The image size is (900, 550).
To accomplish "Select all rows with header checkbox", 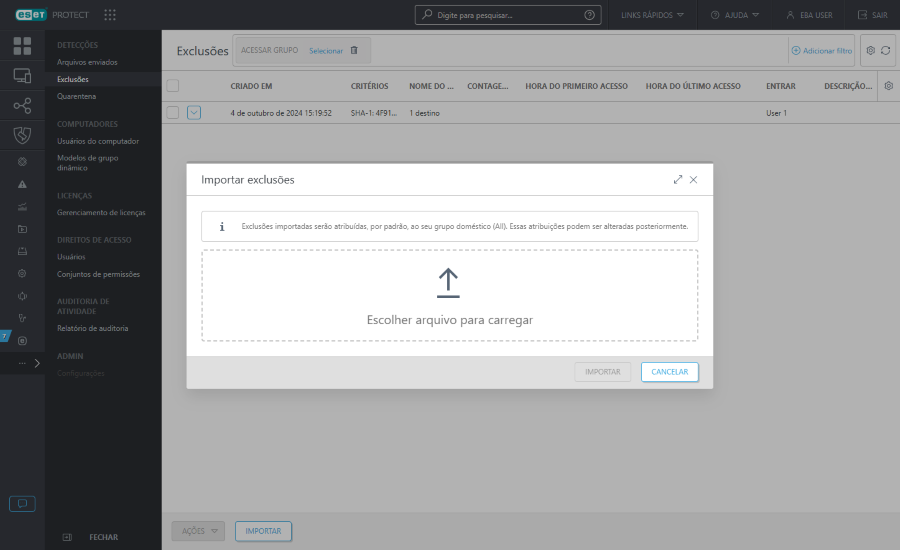I will click(172, 86).
